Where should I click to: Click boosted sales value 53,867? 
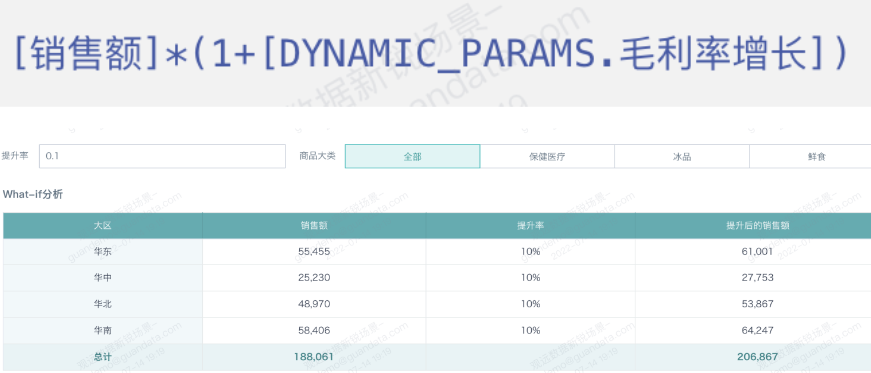pos(757,304)
